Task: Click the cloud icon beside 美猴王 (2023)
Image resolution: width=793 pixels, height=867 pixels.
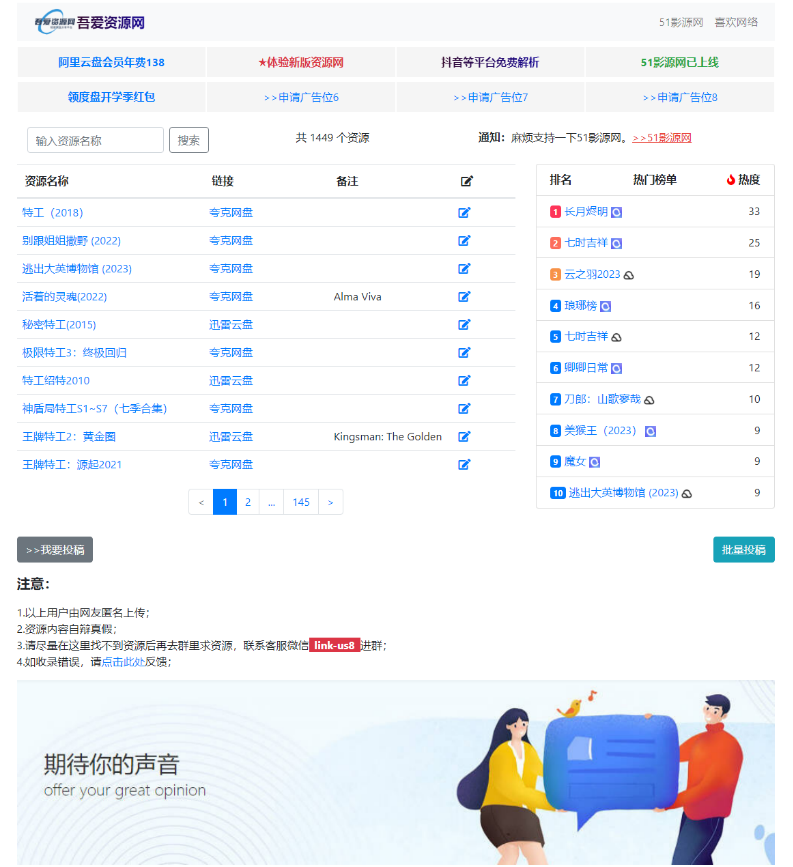Action: pyautogui.click(x=651, y=431)
